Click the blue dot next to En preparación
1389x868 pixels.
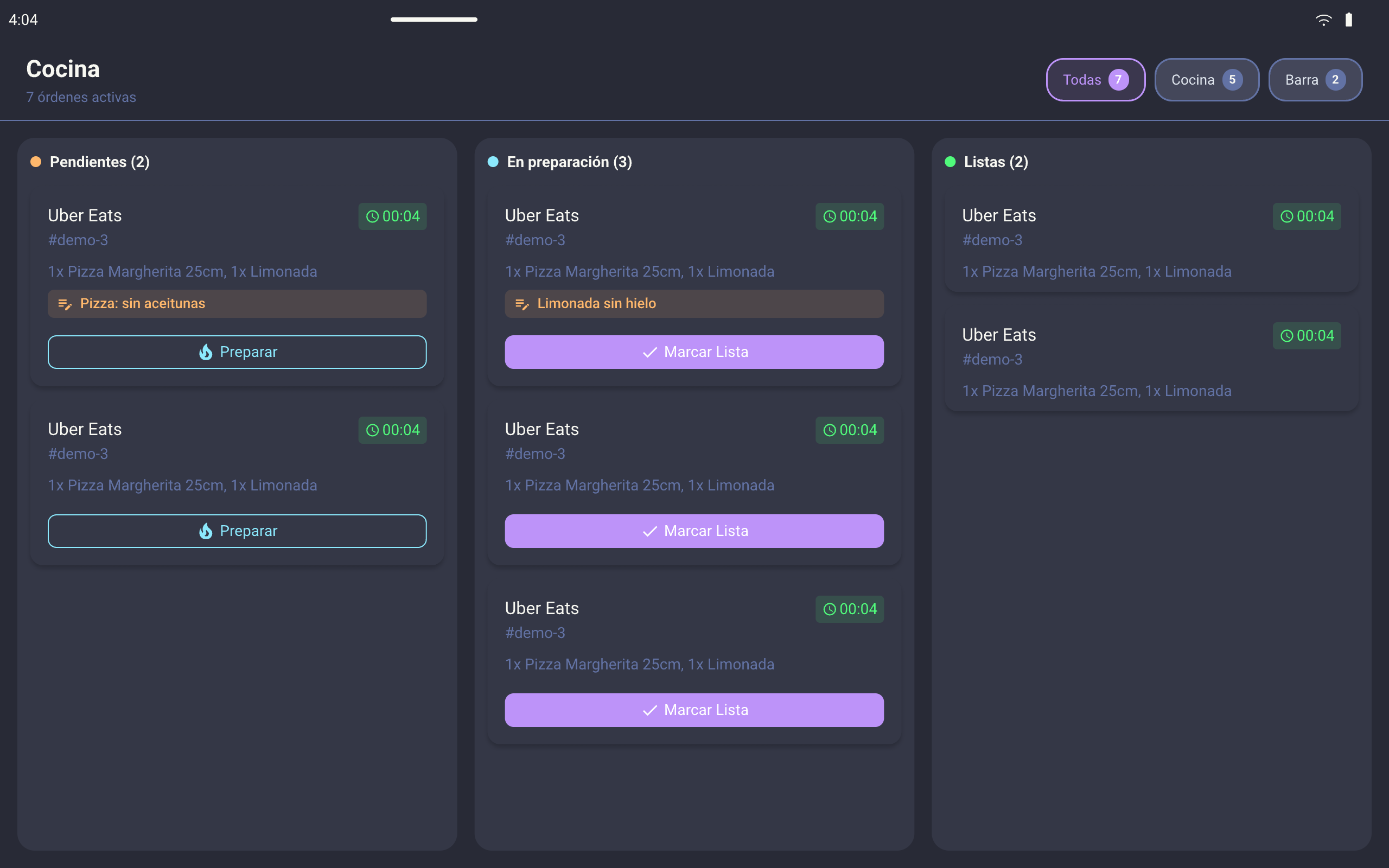493,162
